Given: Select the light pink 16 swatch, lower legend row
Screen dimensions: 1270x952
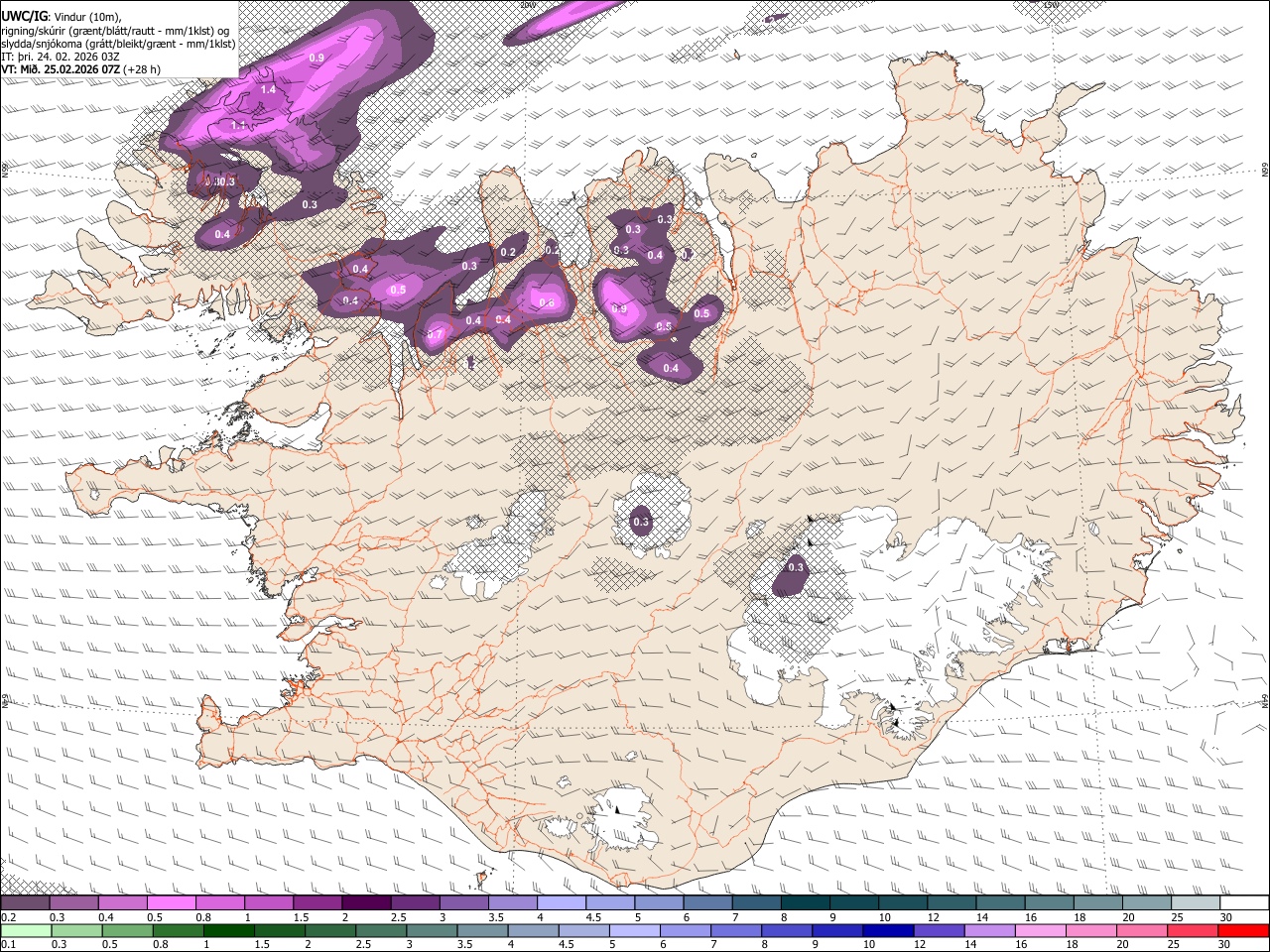Looking at the screenshot, I should pos(1040,930).
